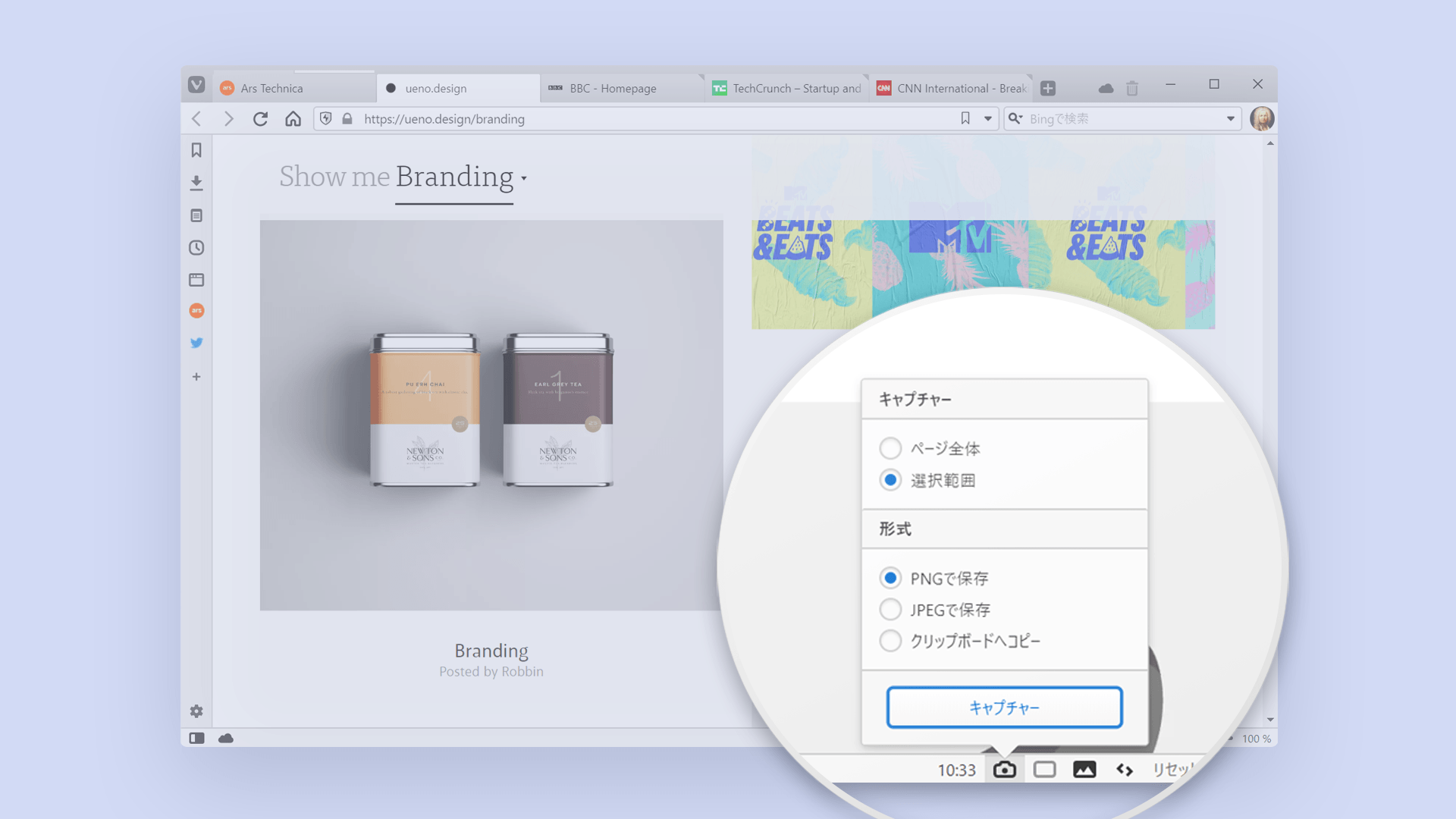Screen dimensions: 1456x819
Task: Switch to the BBC - Homepage tab
Action: pos(613,89)
